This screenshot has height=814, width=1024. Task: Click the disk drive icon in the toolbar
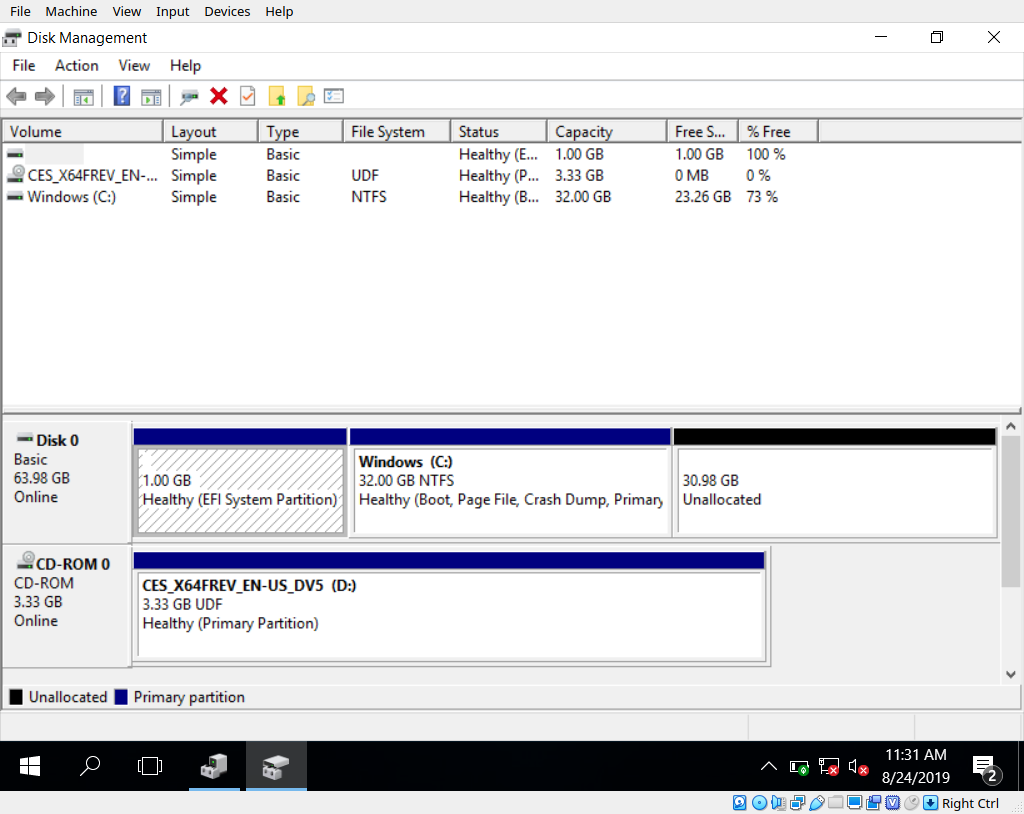[x=189, y=96]
